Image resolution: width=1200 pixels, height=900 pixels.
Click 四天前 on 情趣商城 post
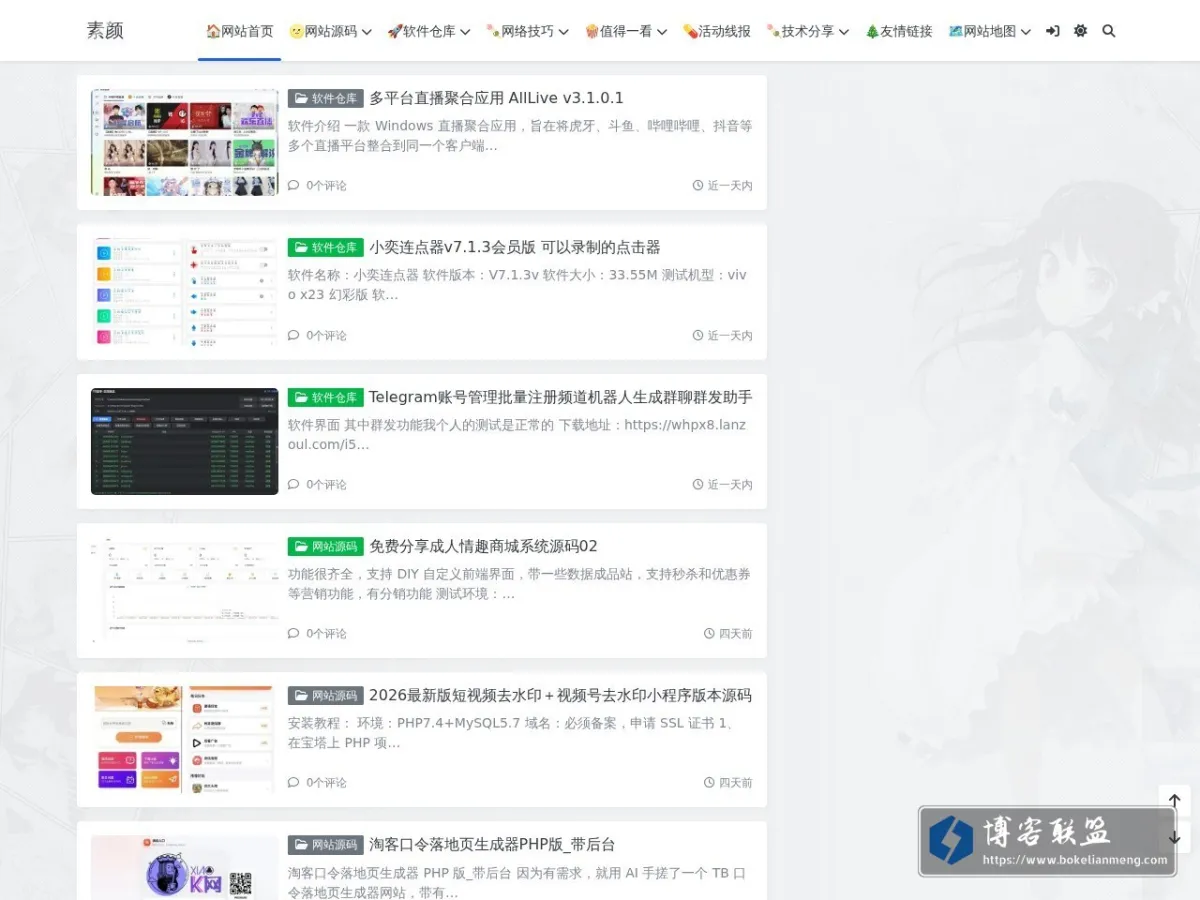point(735,633)
